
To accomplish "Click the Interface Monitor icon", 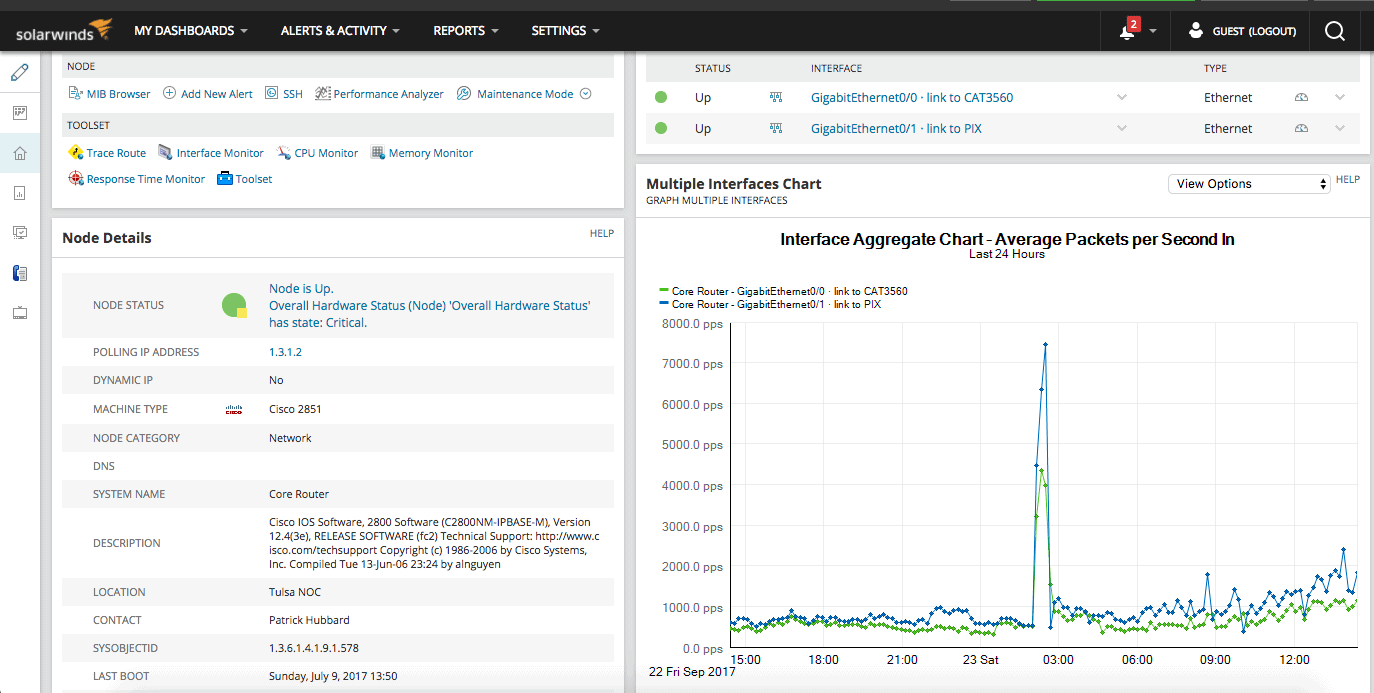I will pyautogui.click(x=165, y=152).
